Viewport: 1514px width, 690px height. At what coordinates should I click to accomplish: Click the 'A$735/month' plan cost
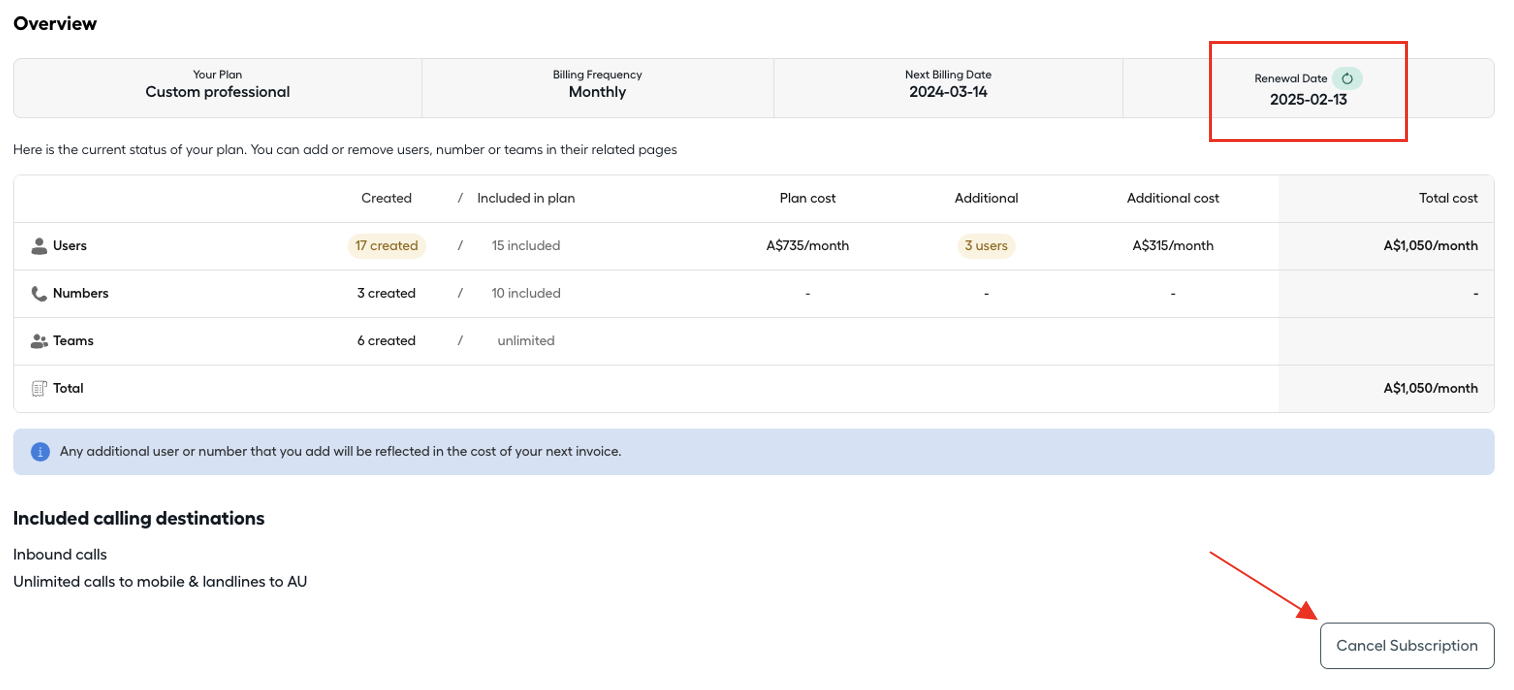[807, 245]
